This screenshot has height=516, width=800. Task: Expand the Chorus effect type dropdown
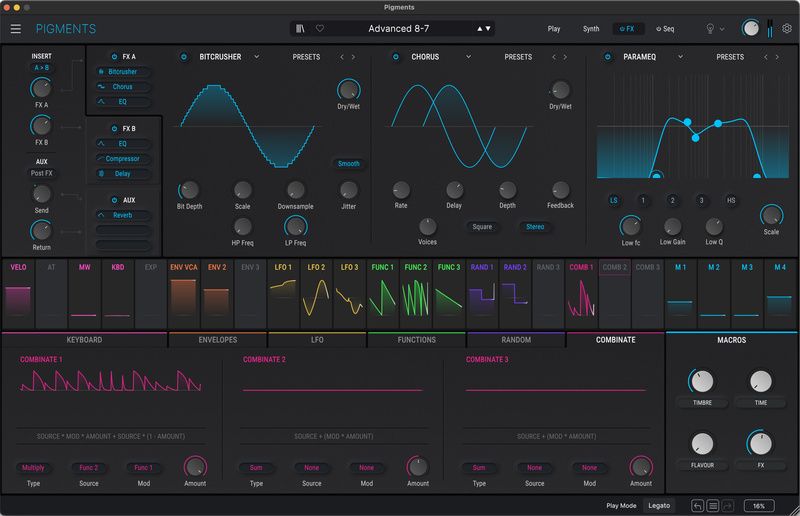point(468,57)
